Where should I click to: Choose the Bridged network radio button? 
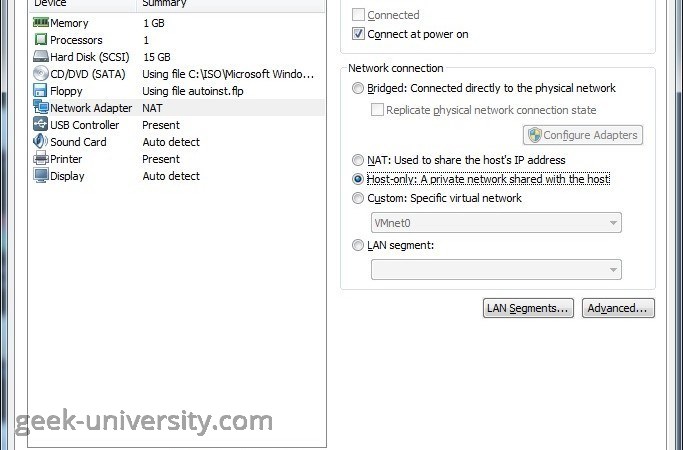(x=358, y=88)
